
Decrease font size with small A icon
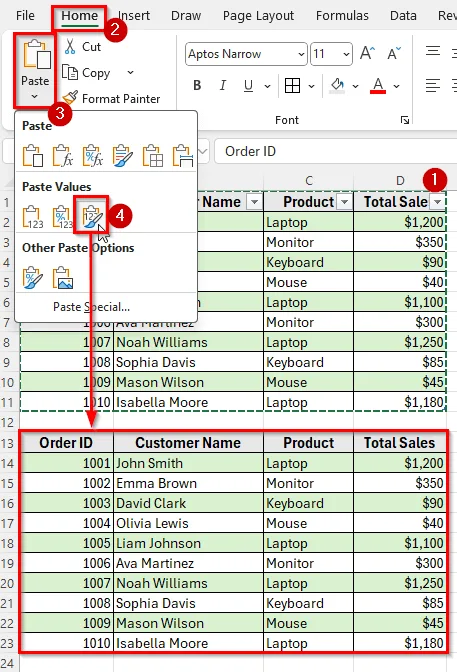point(394,54)
